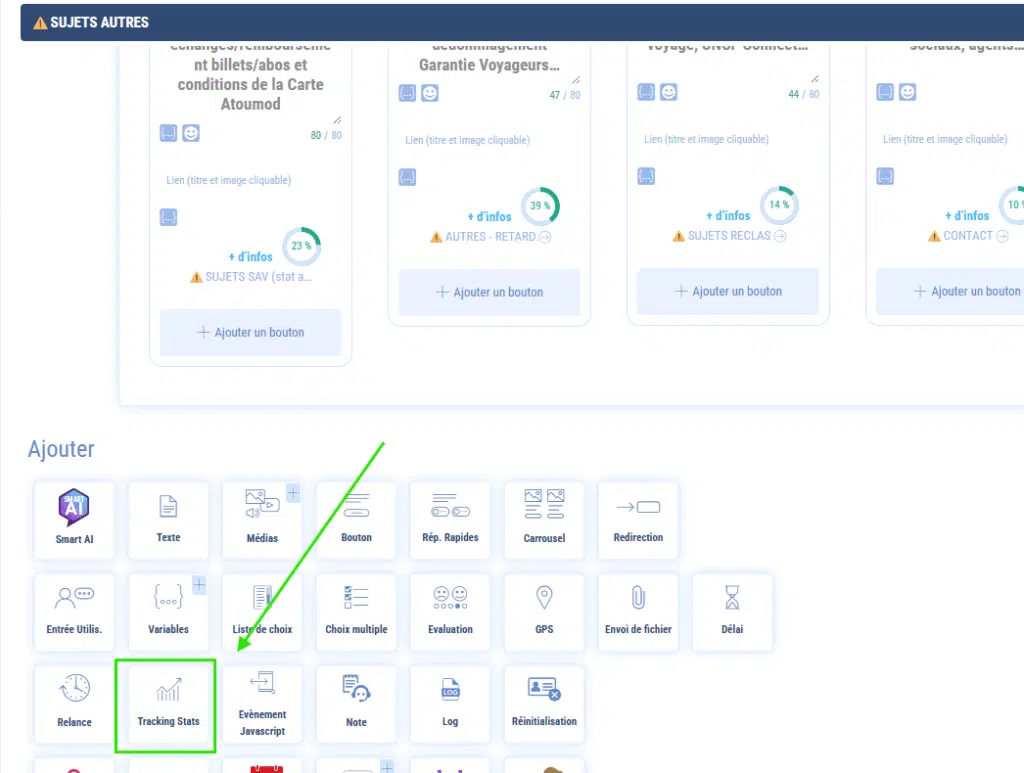Image resolution: width=1024 pixels, height=773 pixels.
Task: Add an Evaluation rating block
Action: coord(450,612)
